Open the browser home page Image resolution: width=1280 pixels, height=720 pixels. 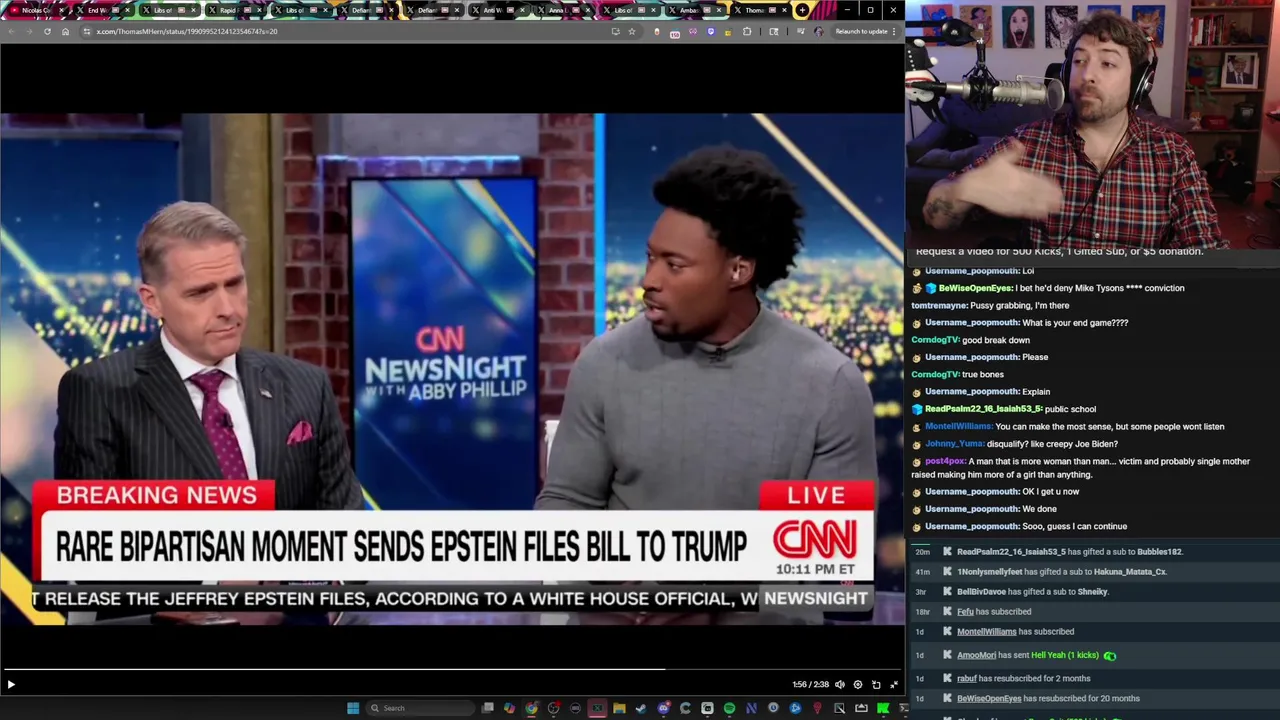pos(65,31)
